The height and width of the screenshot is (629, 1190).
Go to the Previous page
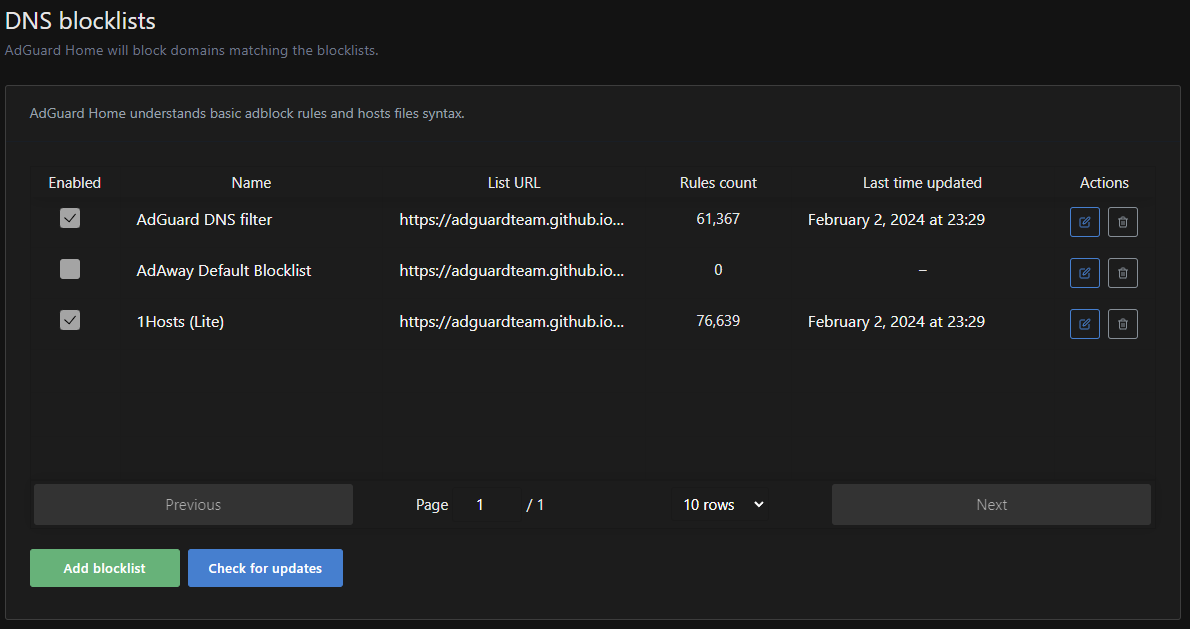coord(194,505)
